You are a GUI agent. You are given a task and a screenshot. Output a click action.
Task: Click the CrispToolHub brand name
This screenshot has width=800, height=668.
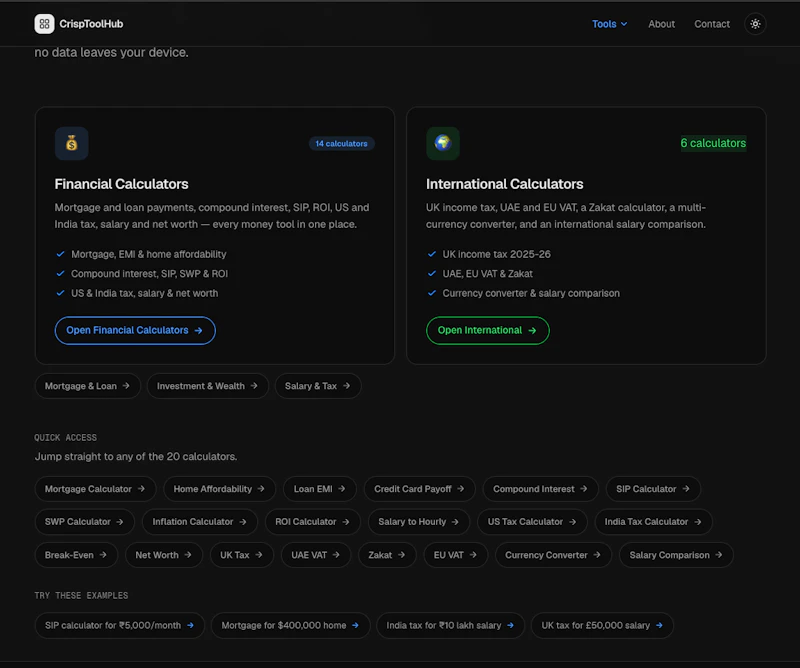91,24
